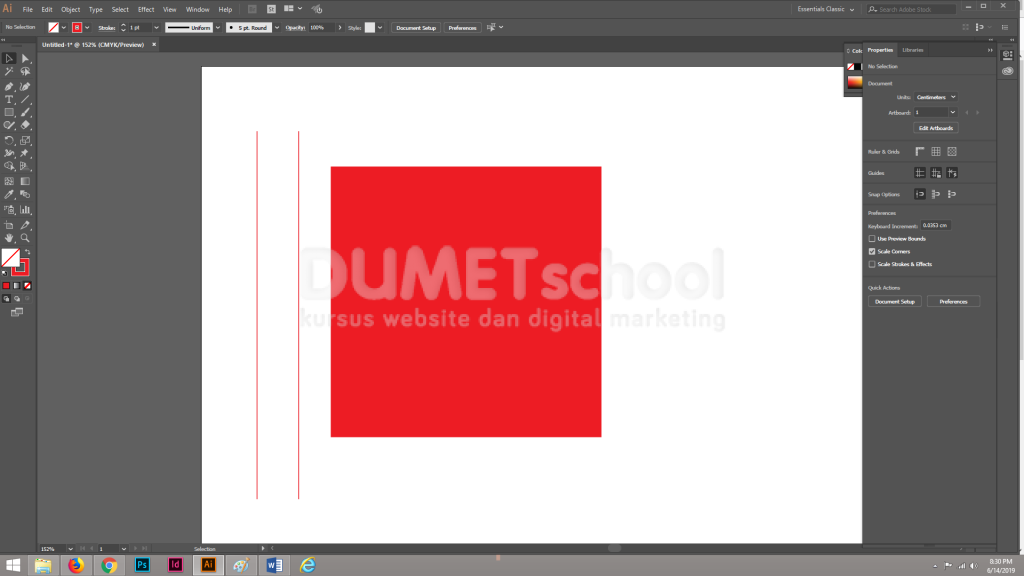Open InDesign from the taskbar
1024x576 pixels.
(175, 565)
